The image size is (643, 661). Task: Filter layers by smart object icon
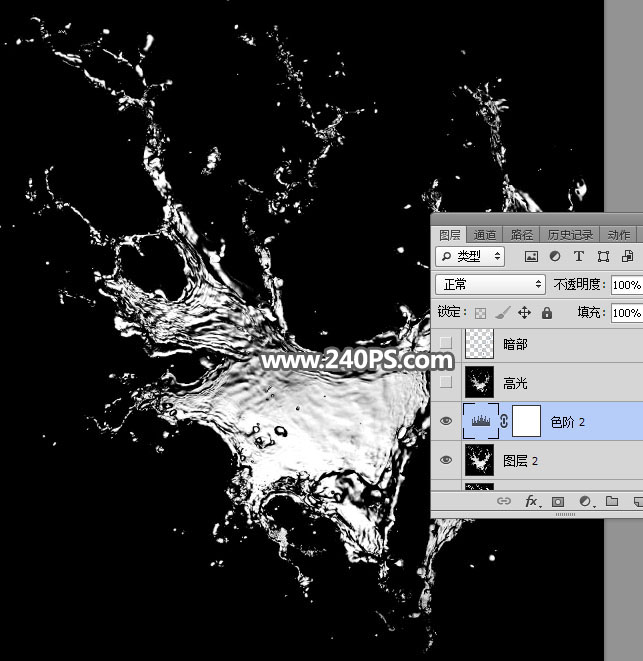coord(627,256)
